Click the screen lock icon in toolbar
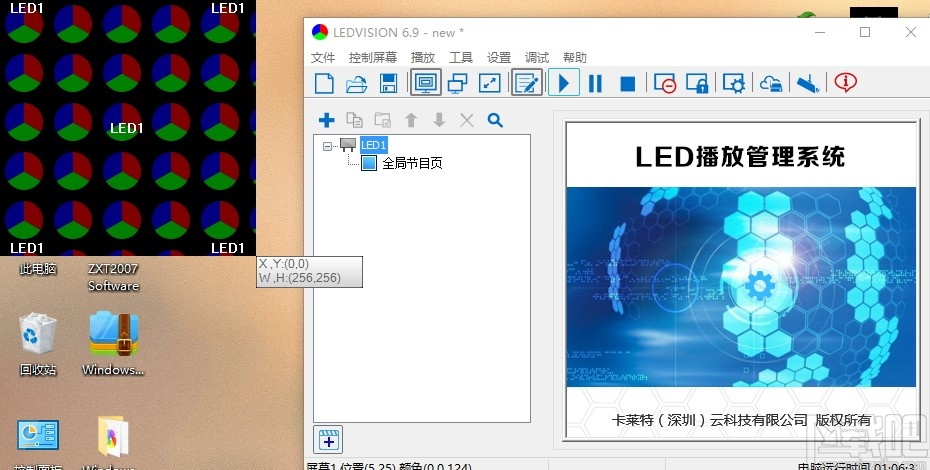 coord(697,83)
